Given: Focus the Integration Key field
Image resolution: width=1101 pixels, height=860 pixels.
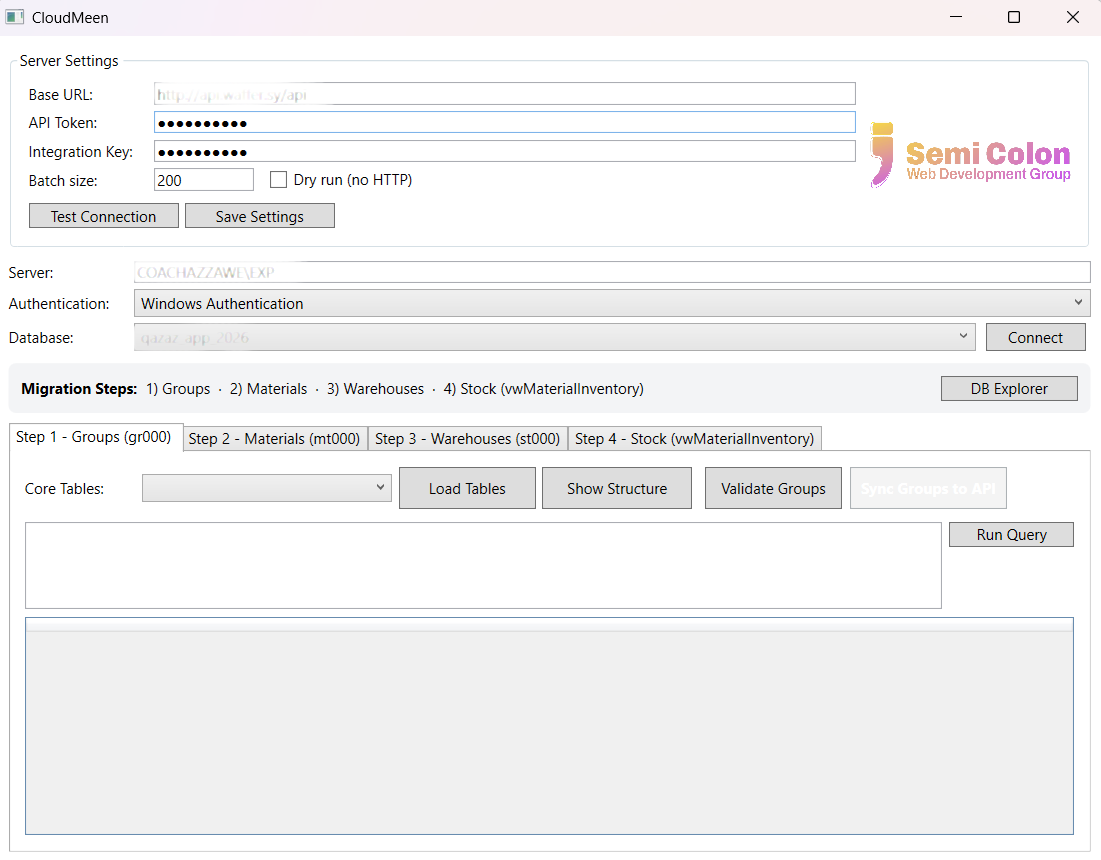Looking at the screenshot, I should point(504,152).
